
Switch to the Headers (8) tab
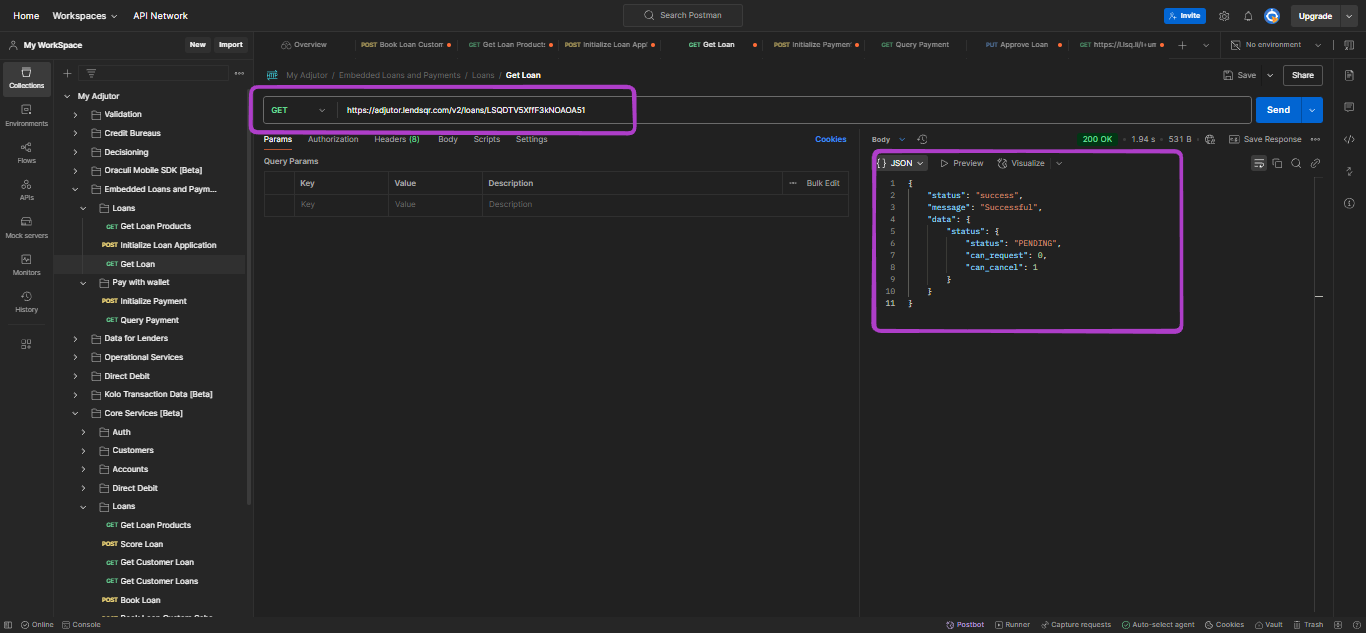[x=397, y=139]
